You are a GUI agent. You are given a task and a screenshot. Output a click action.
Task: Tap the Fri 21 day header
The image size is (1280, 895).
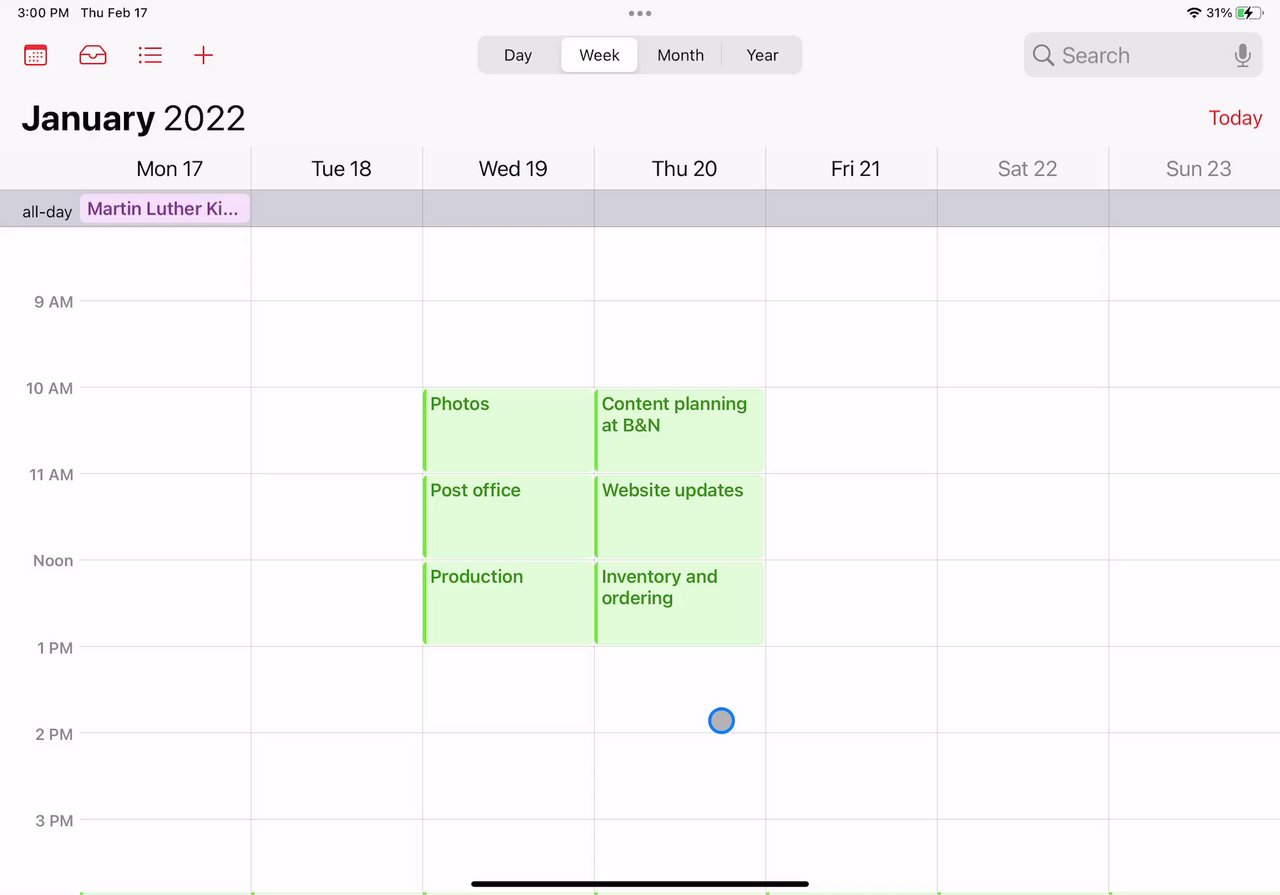855,169
